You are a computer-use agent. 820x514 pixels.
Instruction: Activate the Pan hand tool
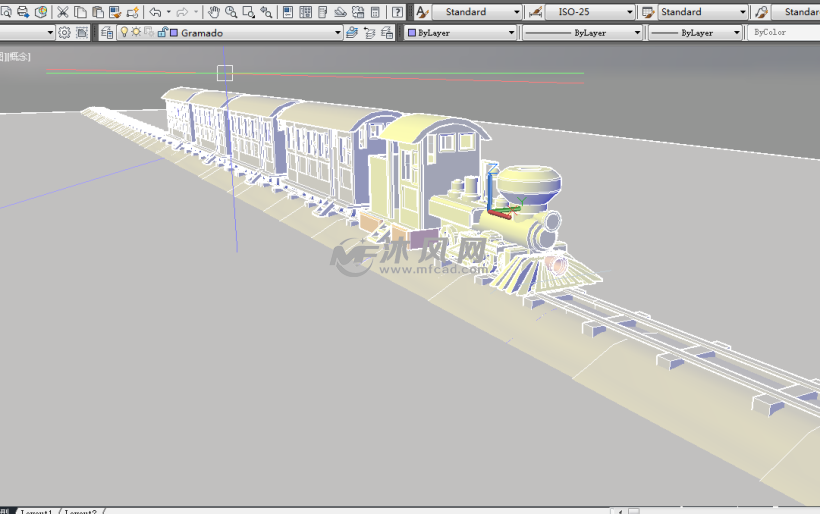click(213, 12)
